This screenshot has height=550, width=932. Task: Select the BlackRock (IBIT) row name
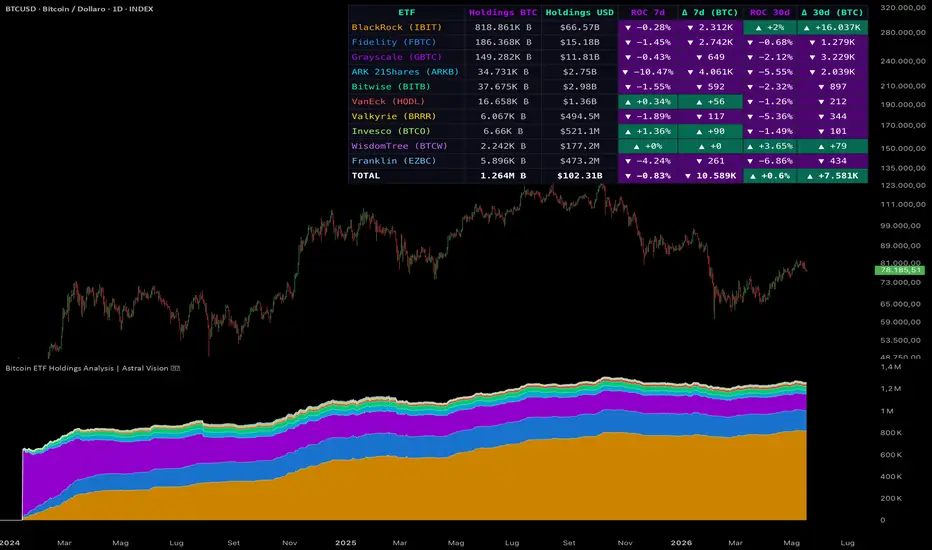click(396, 27)
